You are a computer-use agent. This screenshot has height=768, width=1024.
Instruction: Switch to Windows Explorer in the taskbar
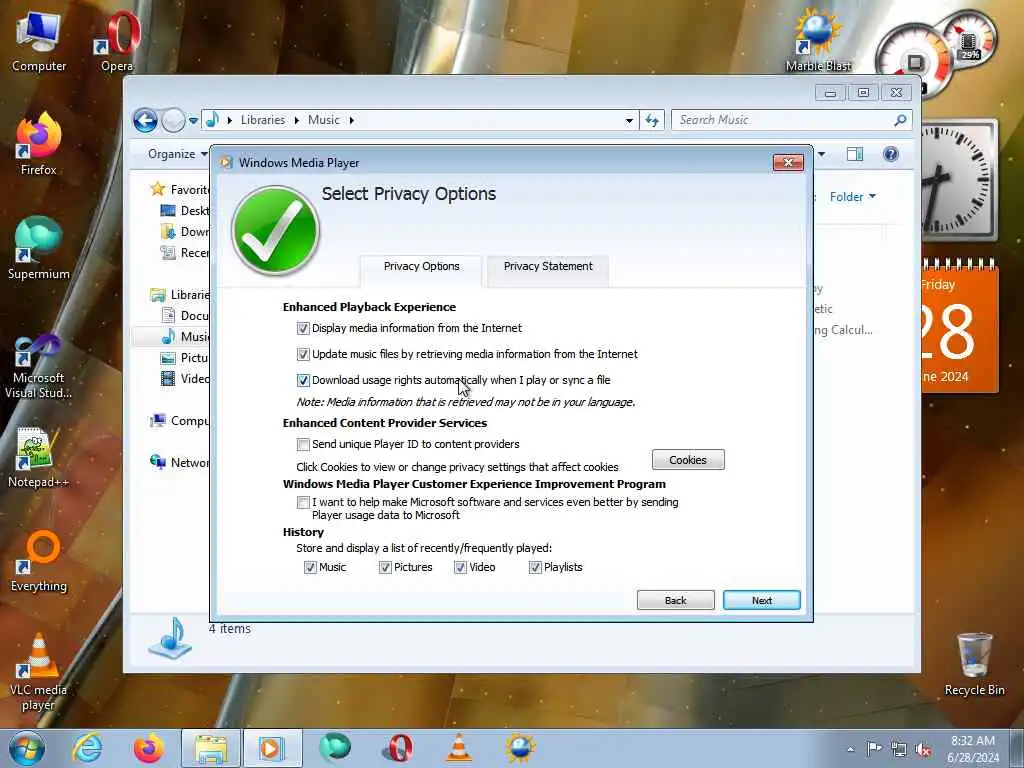click(x=211, y=748)
